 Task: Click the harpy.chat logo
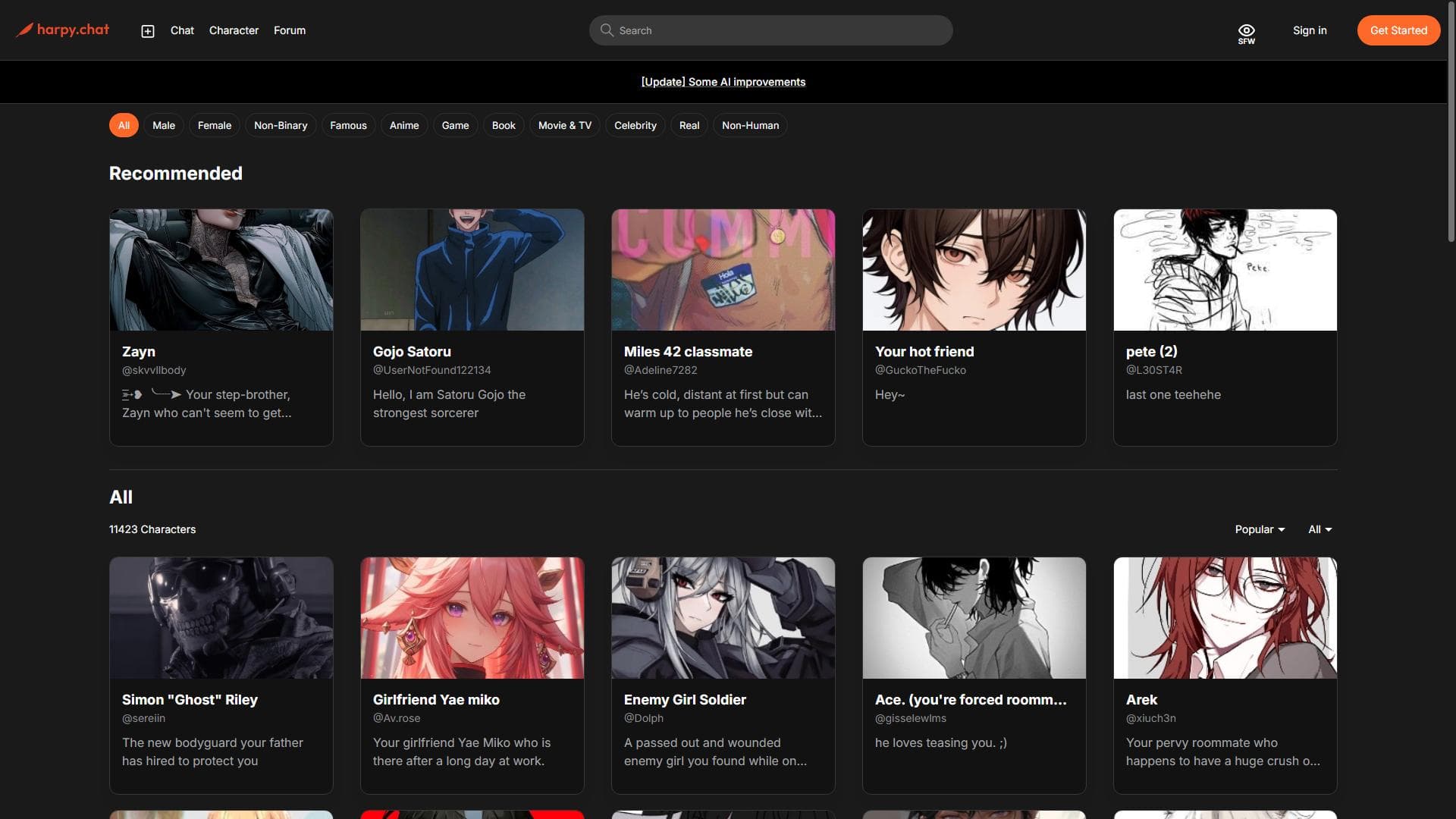pyautogui.click(x=63, y=30)
